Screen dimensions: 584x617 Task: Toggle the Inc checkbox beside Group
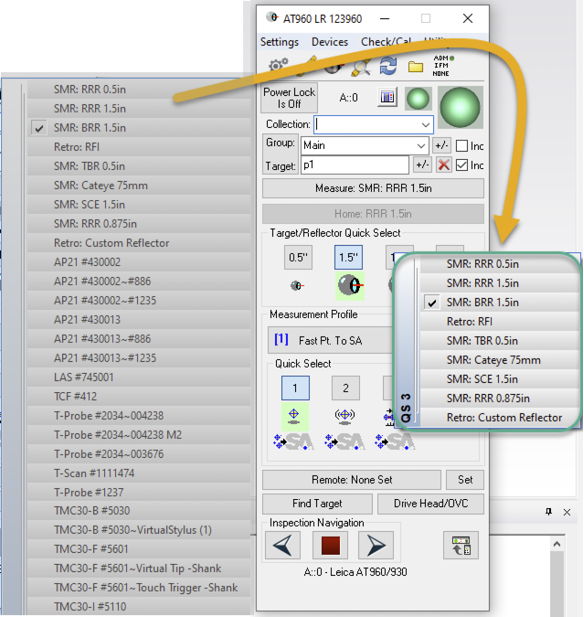(x=462, y=146)
